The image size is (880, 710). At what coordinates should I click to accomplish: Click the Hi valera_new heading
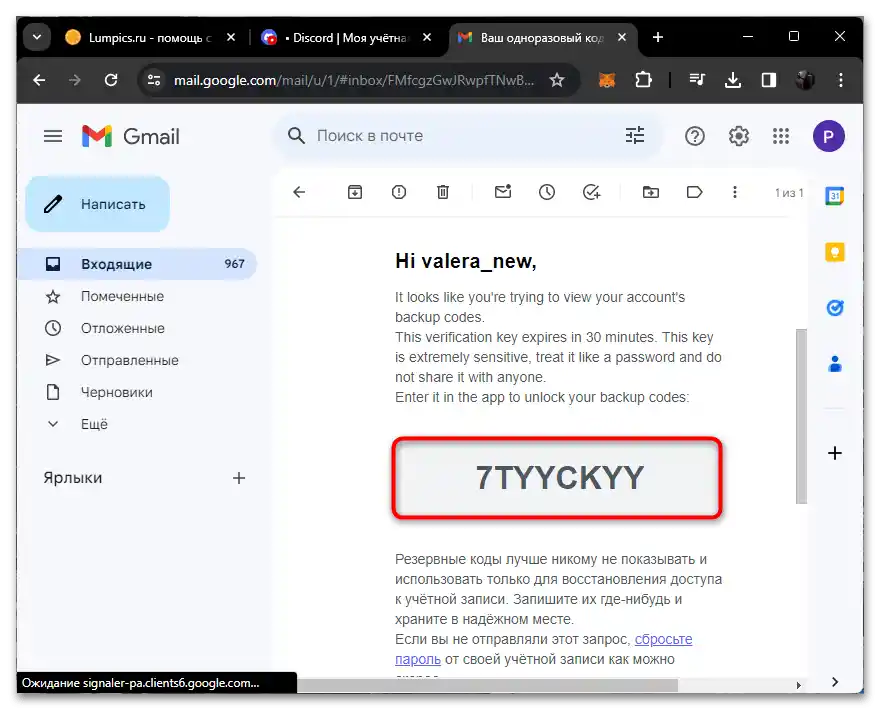pos(466,262)
